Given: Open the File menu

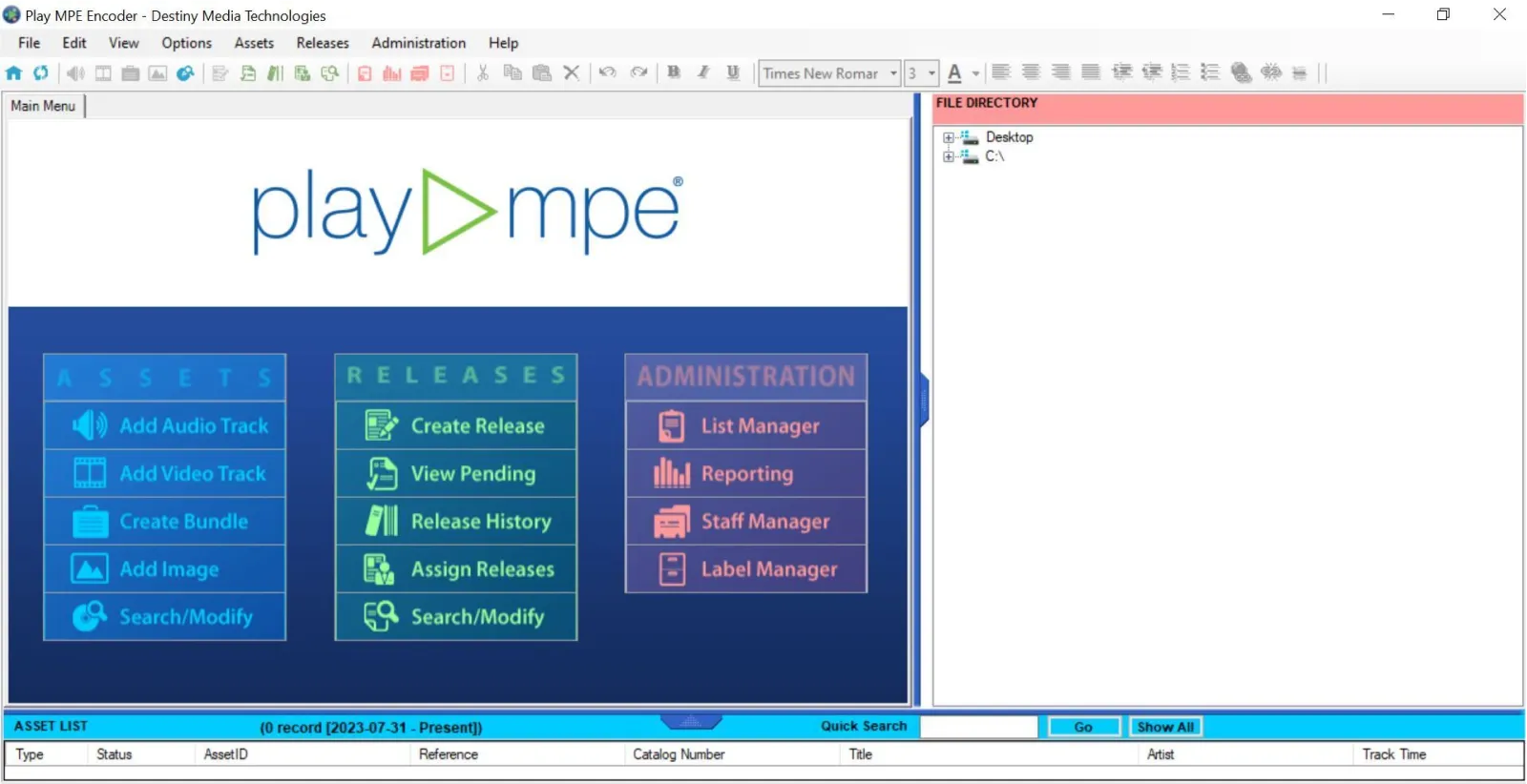Looking at the screenshot, I should tap(30, 43).
